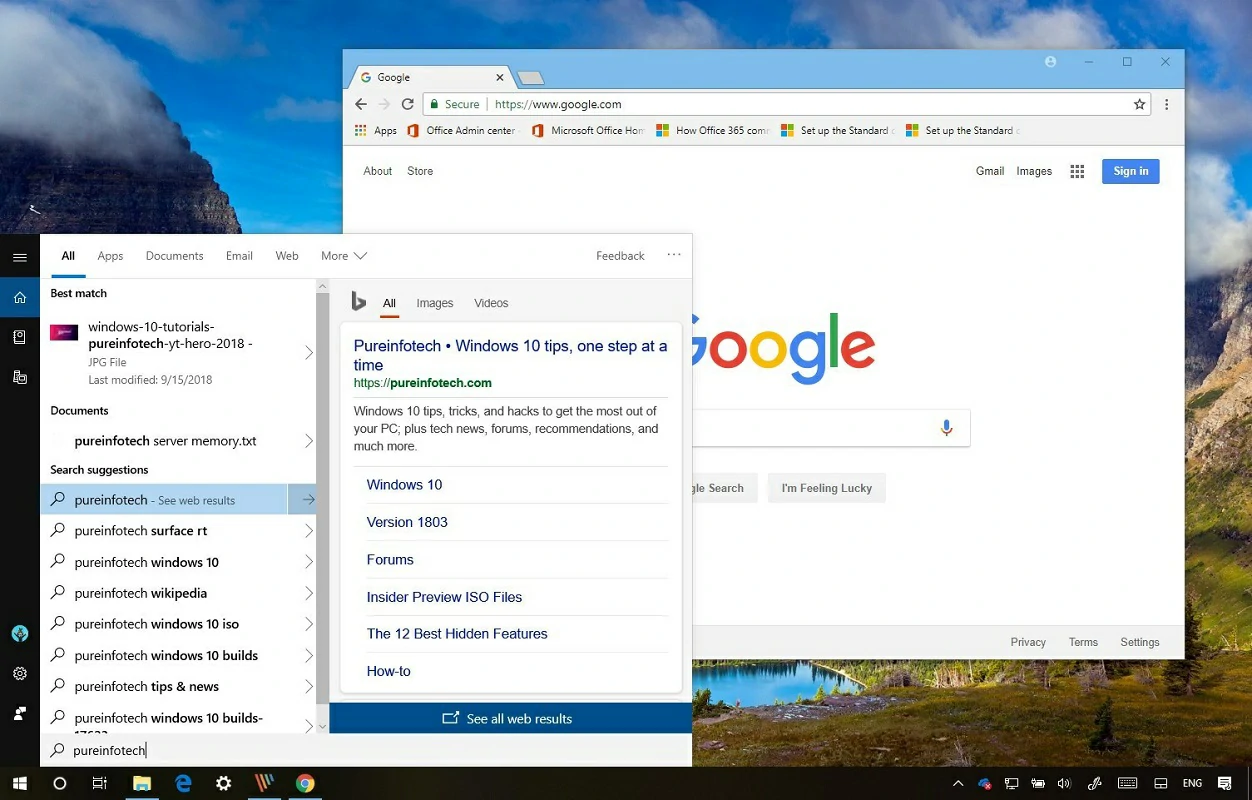This screenshot has height=800, width=1252.
Task: Expand the More filter dropdown
Action: pos(343,256)
